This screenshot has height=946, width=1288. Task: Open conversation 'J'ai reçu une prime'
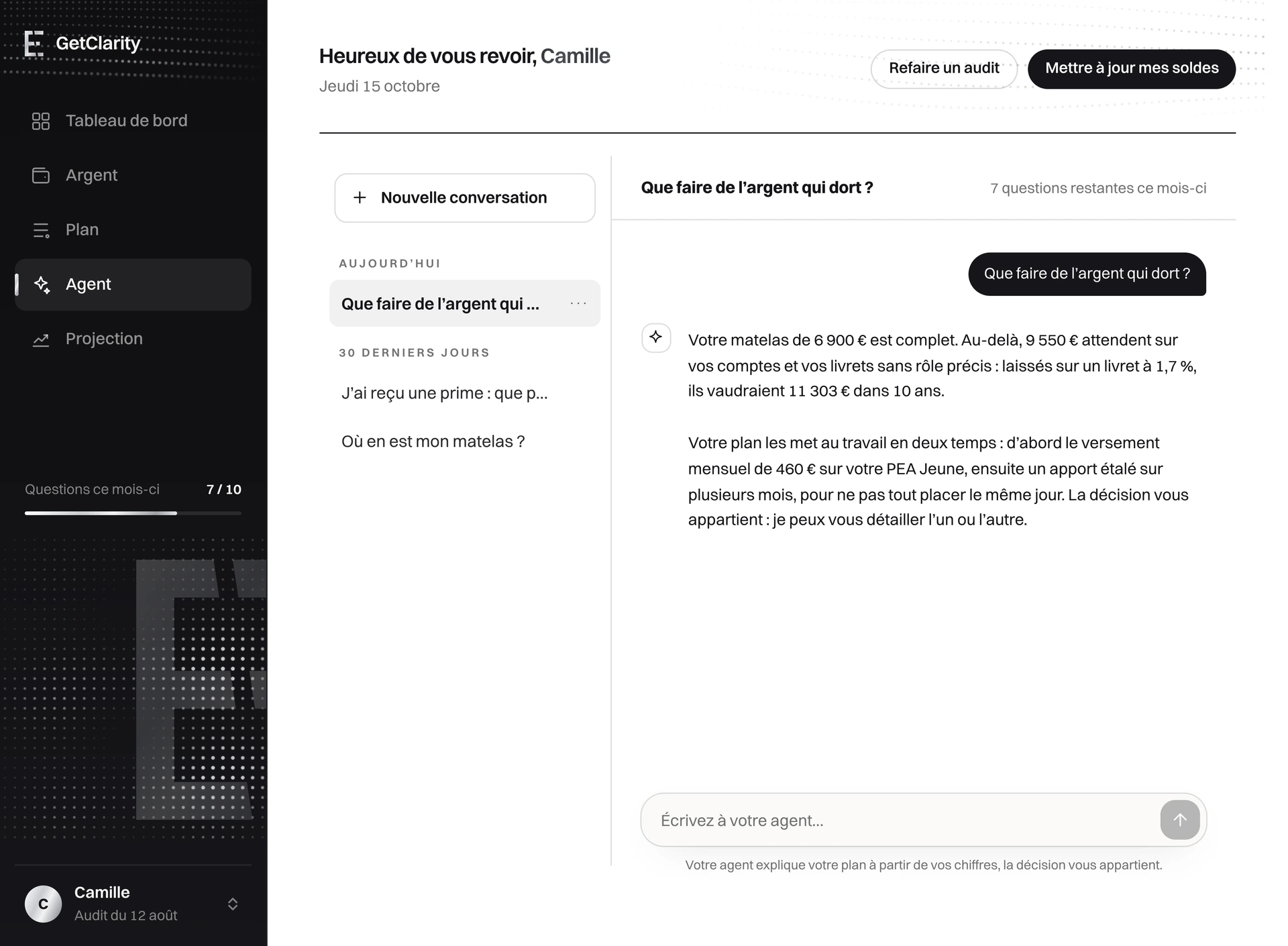465,393
